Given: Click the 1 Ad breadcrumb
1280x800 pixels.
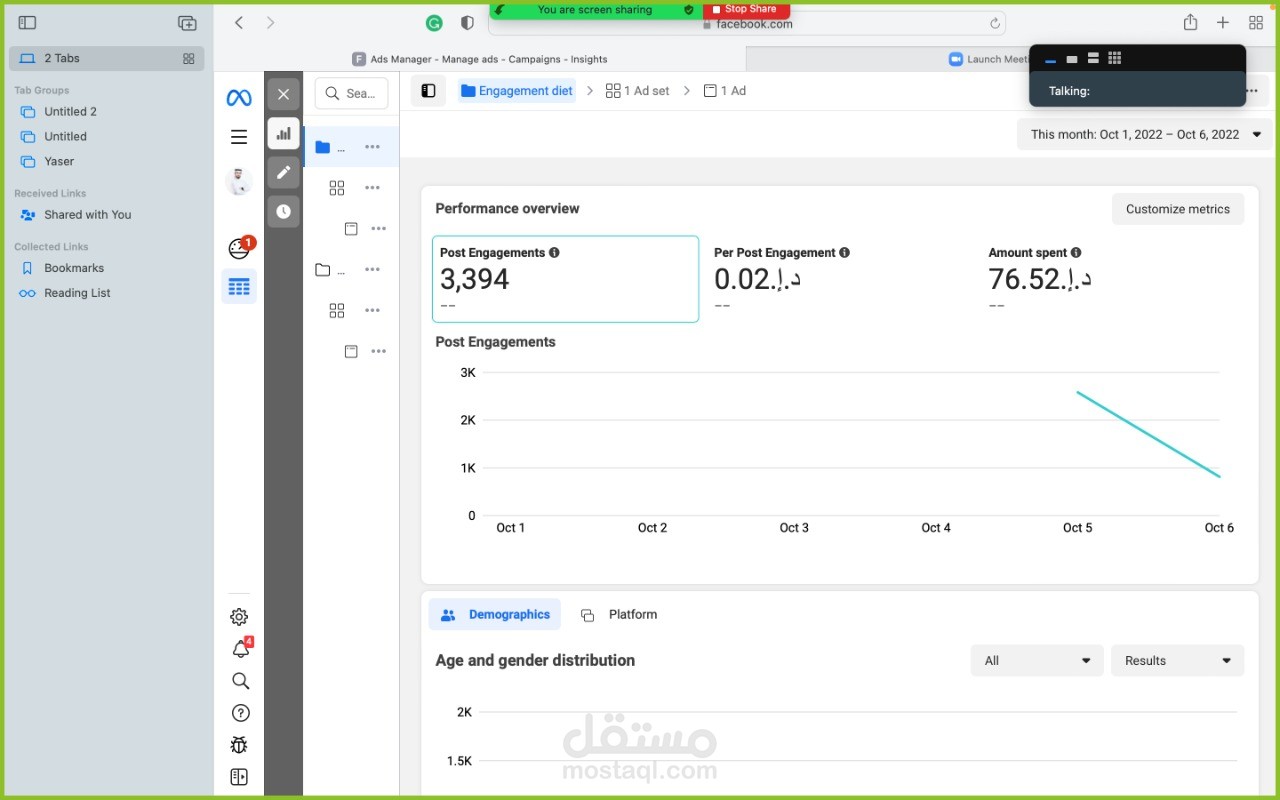Looking at the screenshot, I should (x=725, y=91).
